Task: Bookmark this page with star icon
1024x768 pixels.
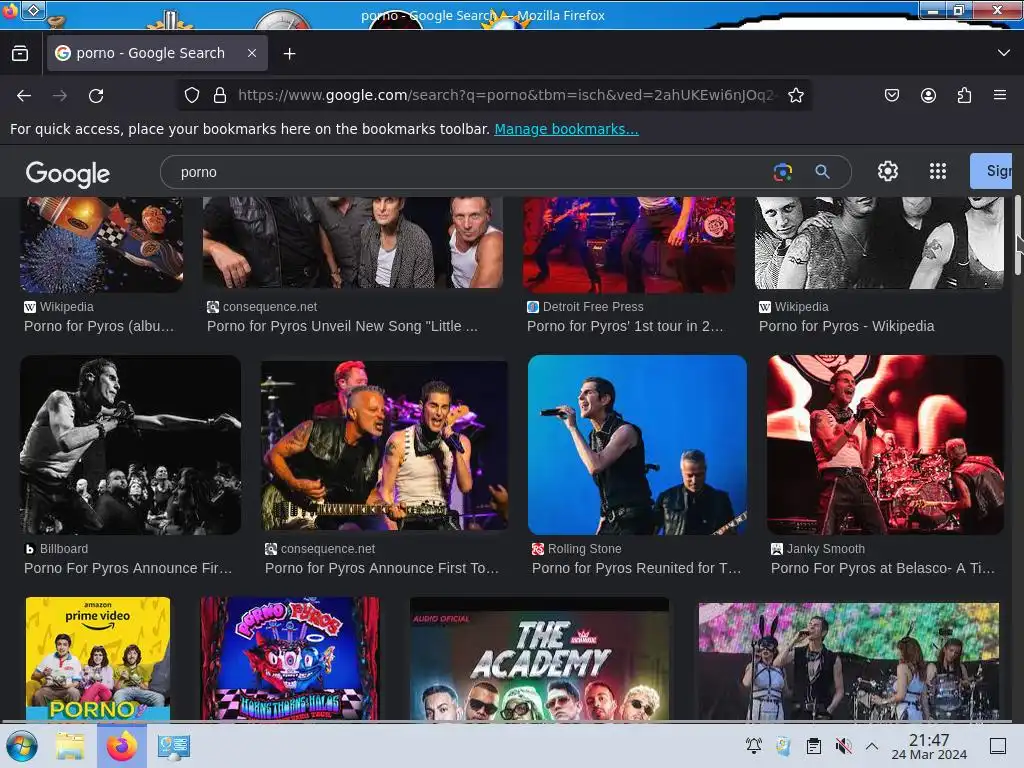Action: [x=795, y=95]
